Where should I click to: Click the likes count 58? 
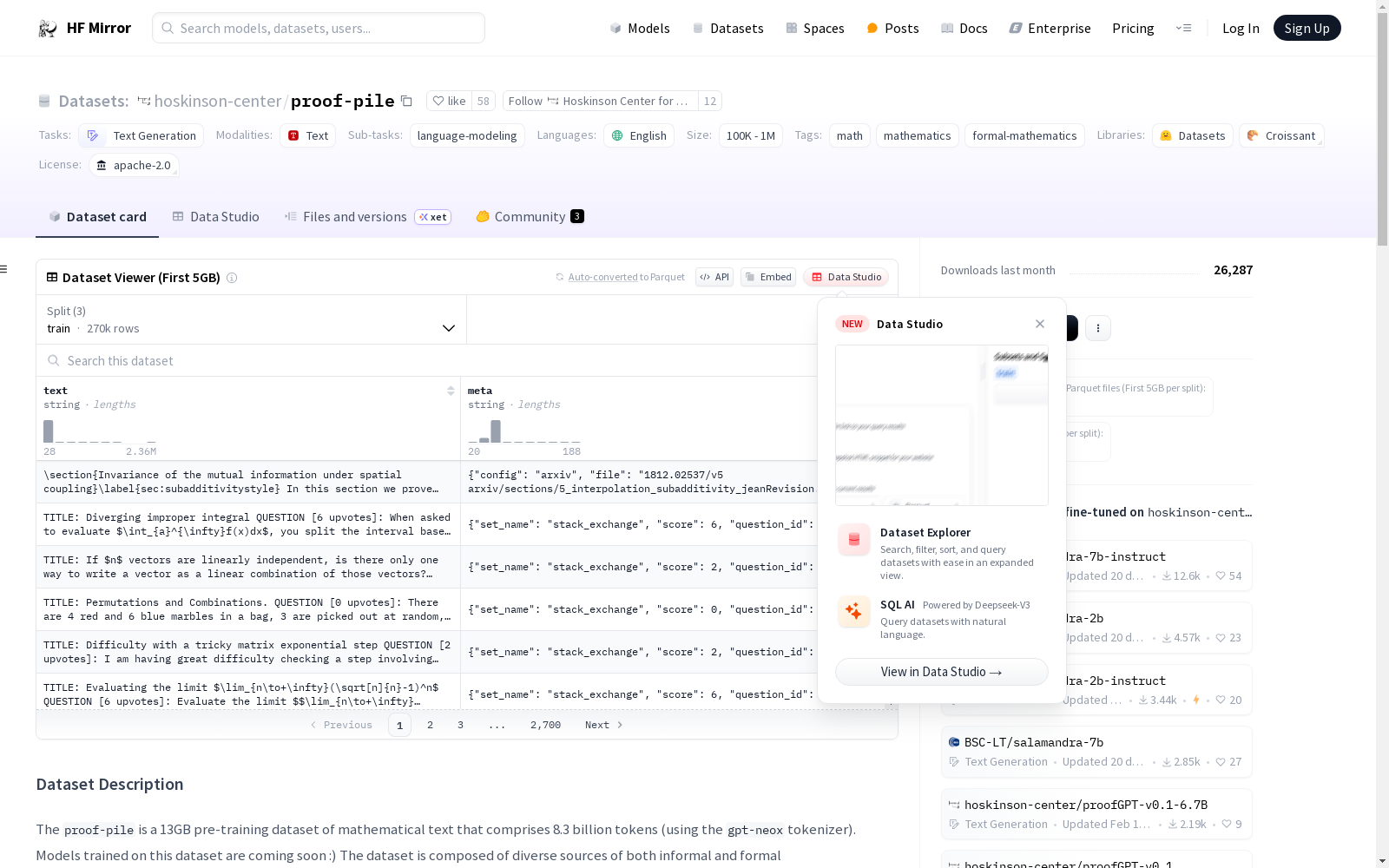(484, 101)
